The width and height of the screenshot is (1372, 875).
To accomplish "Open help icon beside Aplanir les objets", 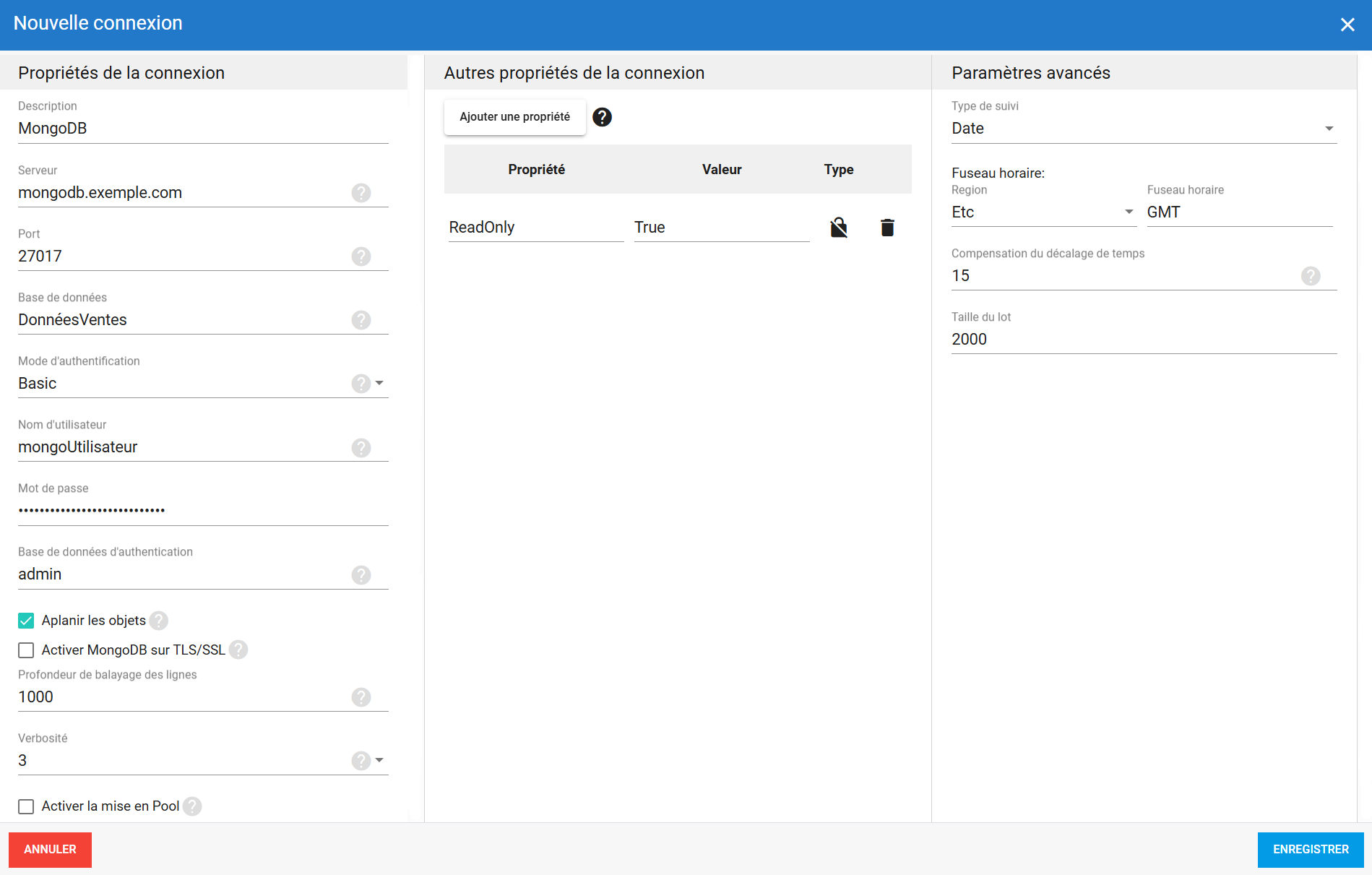I will (159, 621).
